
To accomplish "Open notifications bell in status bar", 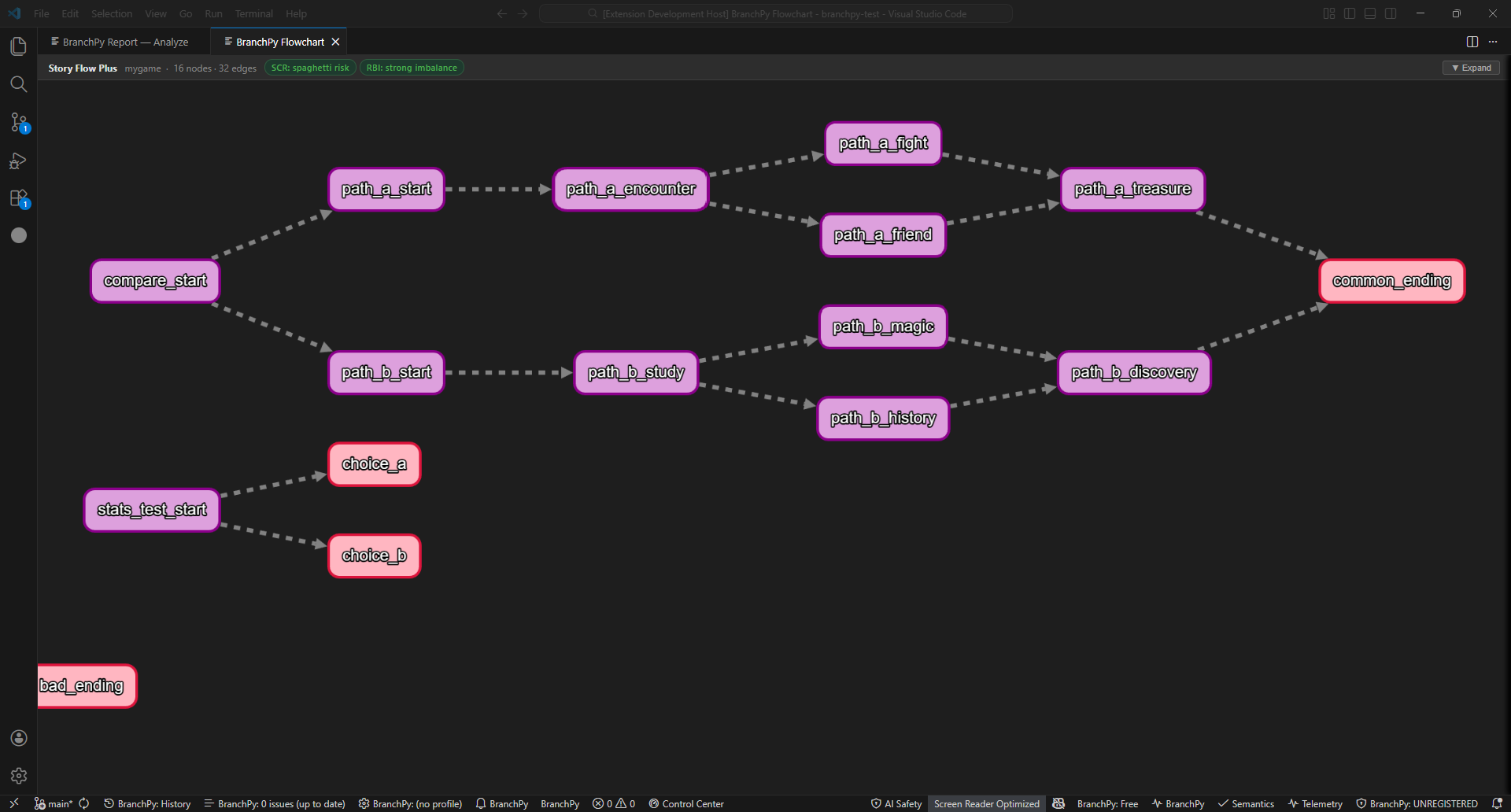I will coord(1497,803).
